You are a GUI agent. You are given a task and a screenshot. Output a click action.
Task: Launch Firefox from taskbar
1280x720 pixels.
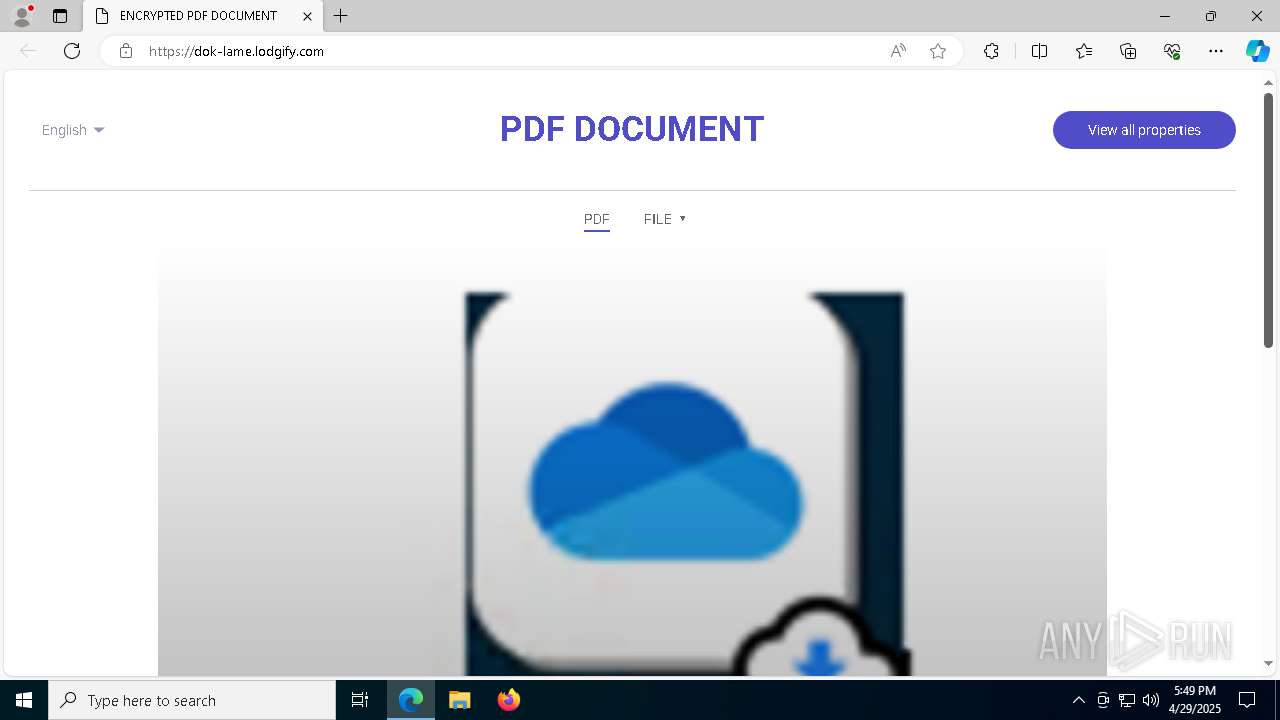coord(508,700)
